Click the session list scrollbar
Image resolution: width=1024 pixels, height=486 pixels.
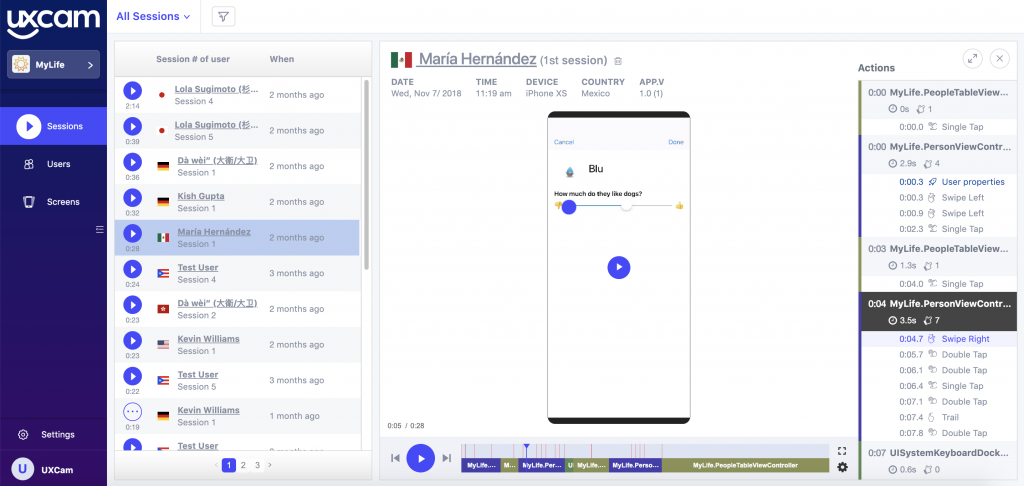(x=366, y=175)
